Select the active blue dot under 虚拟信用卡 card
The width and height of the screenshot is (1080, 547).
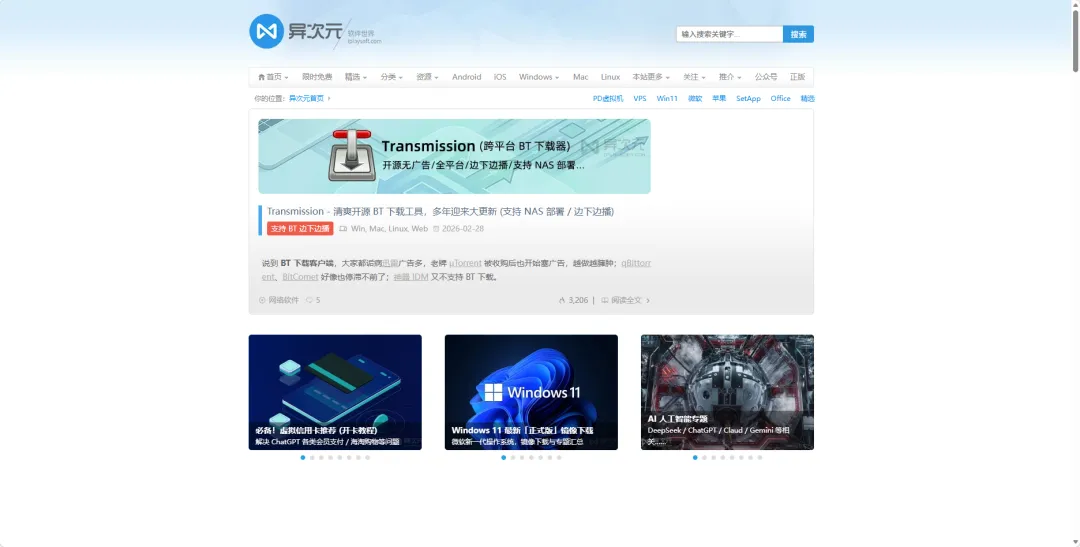click(x=302, y=457)
